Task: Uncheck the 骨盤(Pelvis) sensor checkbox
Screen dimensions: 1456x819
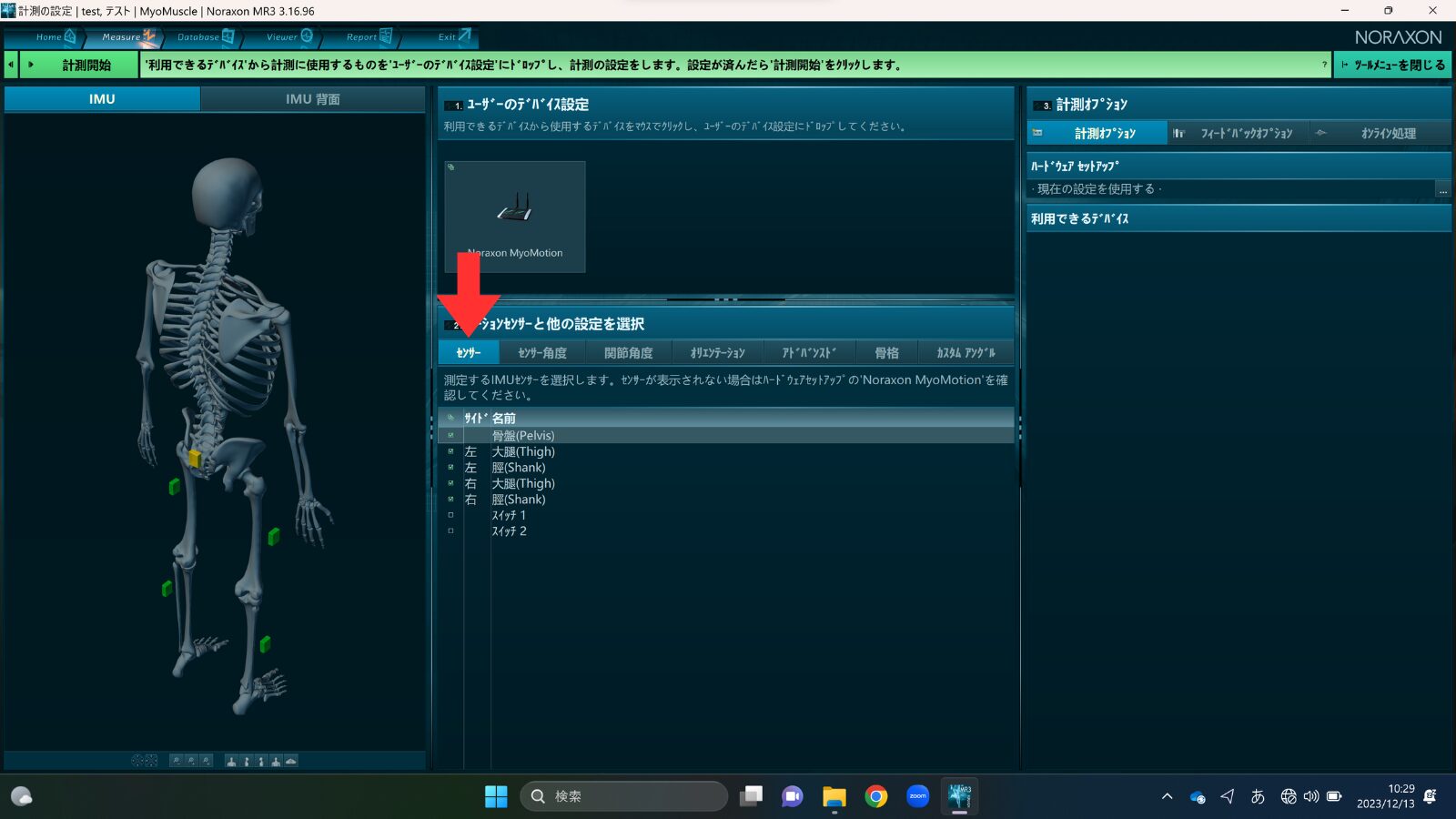Action: [x=450, y=435]
